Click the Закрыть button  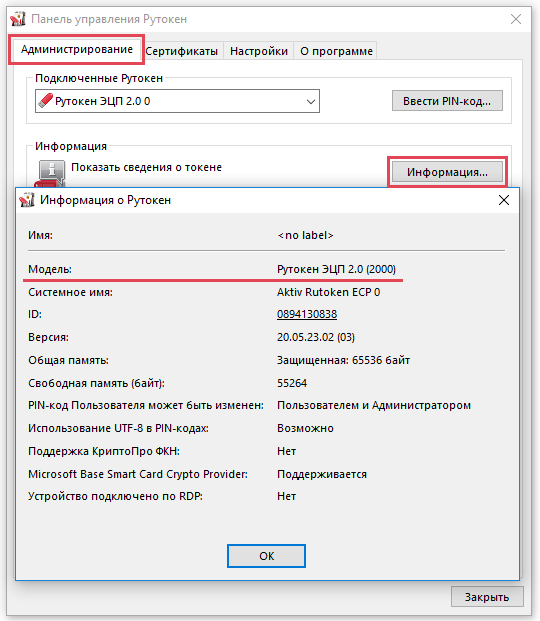tap(487, 597)
